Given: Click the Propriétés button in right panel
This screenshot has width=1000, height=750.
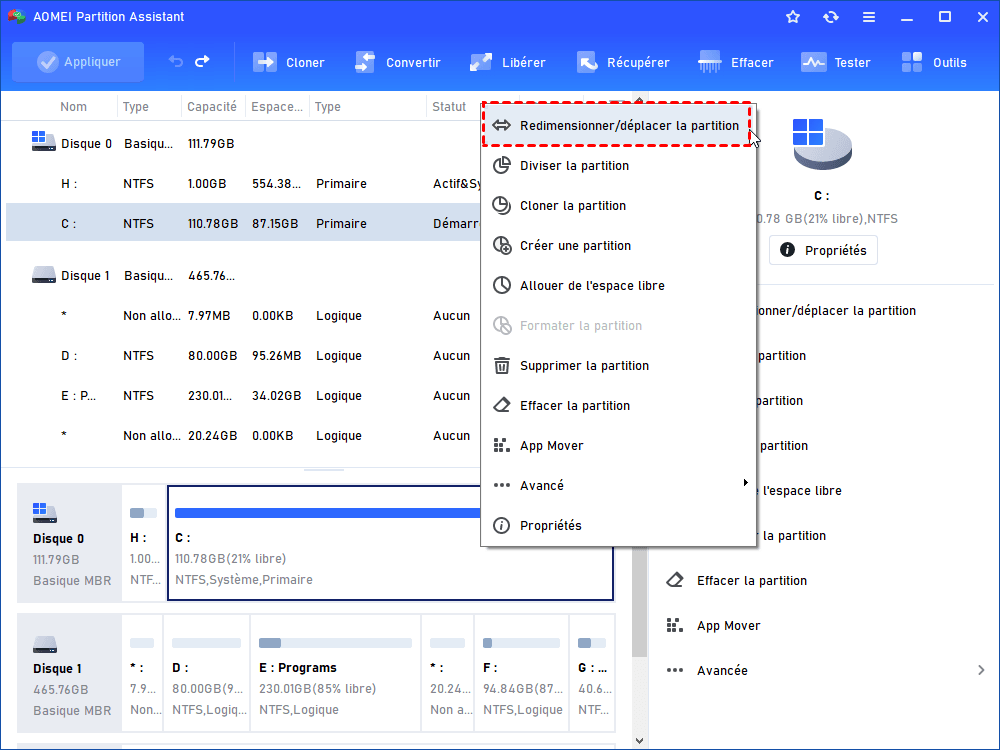Looking at the screenshot, I should pos(823,250).
